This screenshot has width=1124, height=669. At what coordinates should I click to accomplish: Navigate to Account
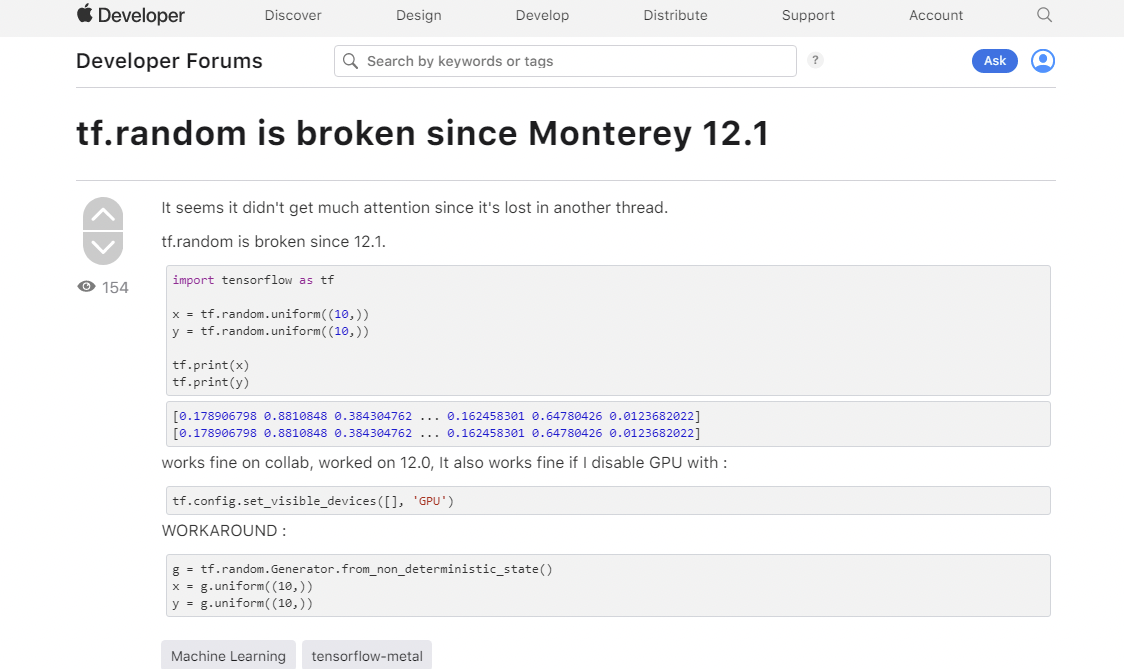936,15
